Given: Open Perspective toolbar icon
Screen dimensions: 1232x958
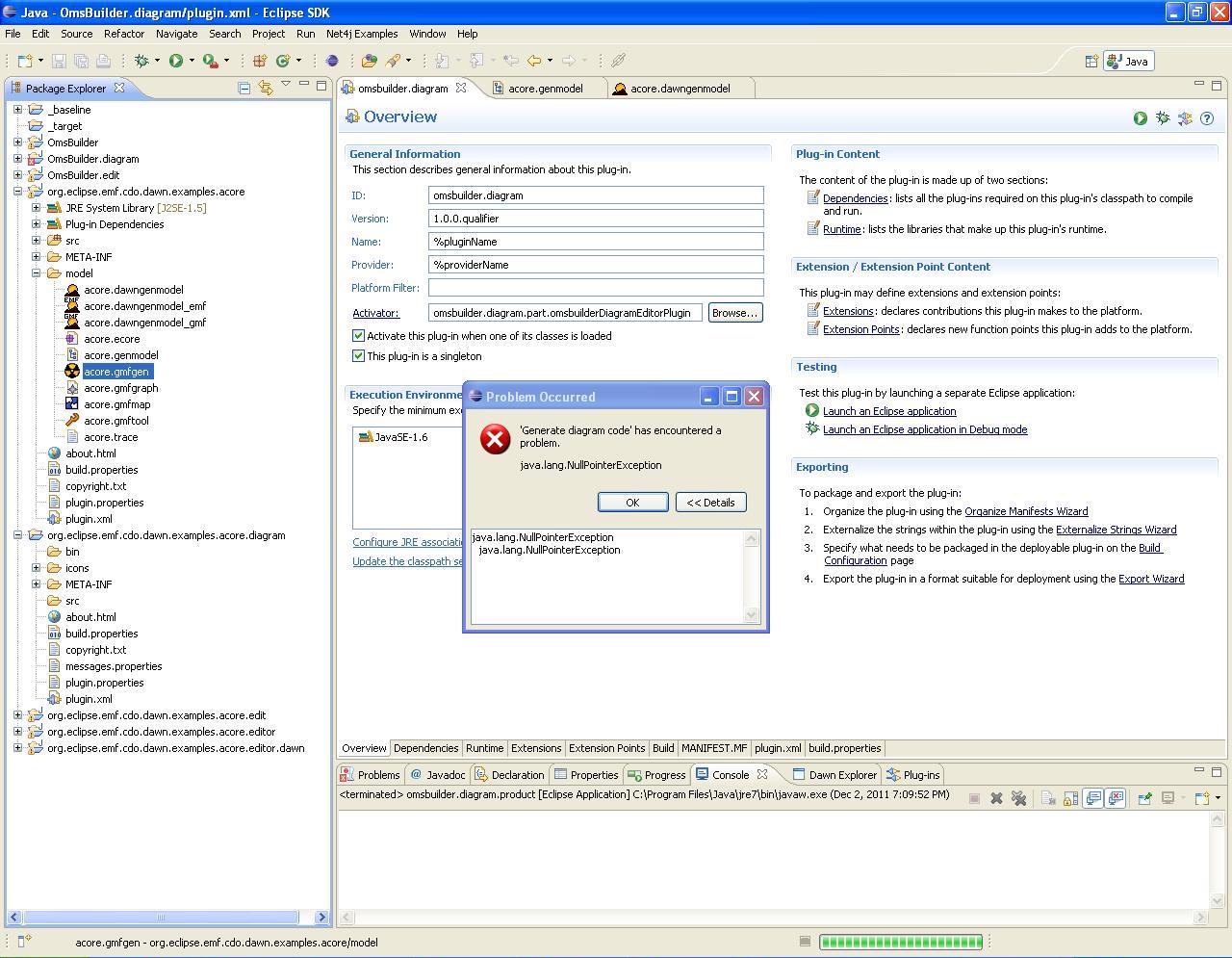Looking at the screenshot, I should (x=1091, y=61).
